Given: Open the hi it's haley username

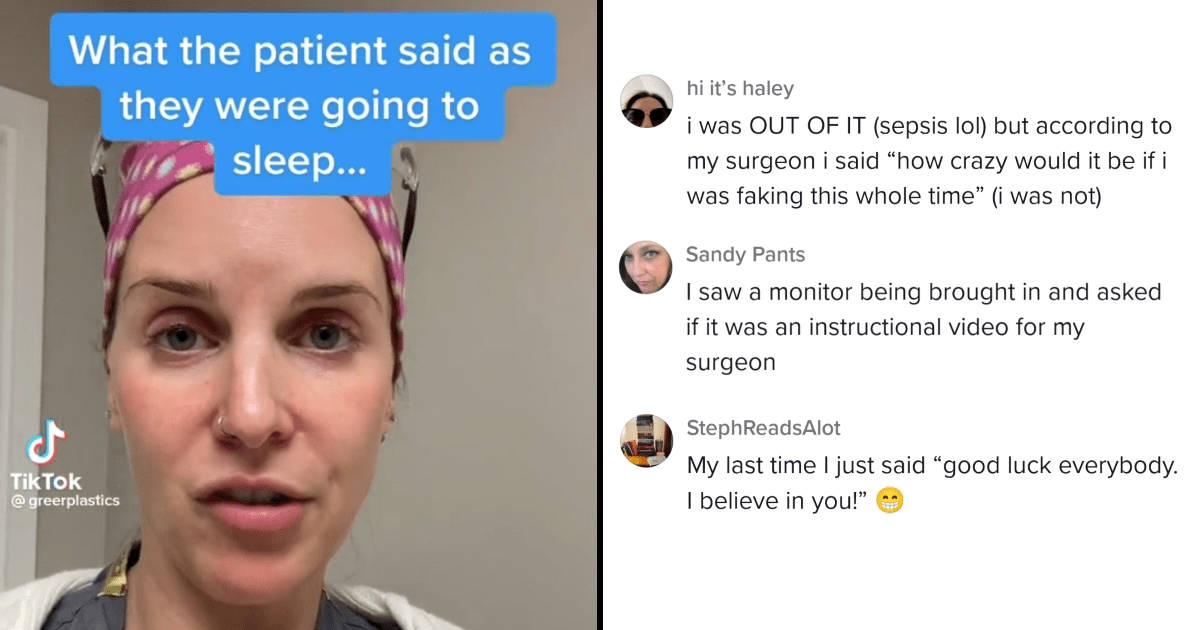Looking at the screenshot, I should [739, 89].
